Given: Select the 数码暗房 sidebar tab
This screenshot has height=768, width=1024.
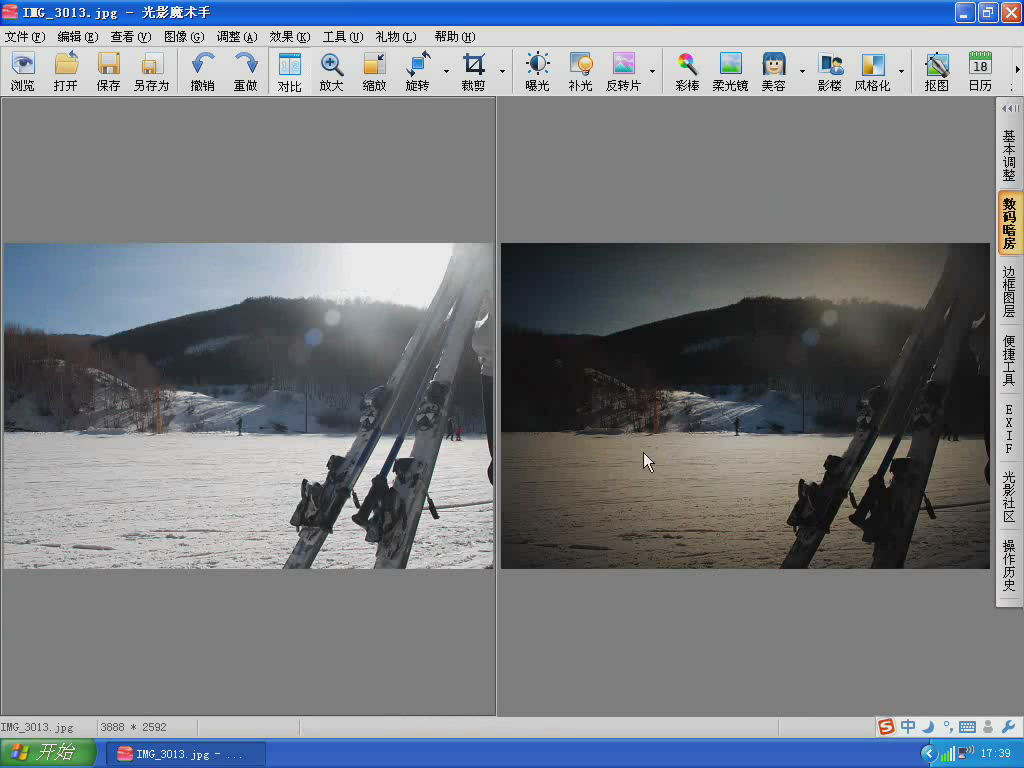Looking at the screenshot, I should point(1009,223).
